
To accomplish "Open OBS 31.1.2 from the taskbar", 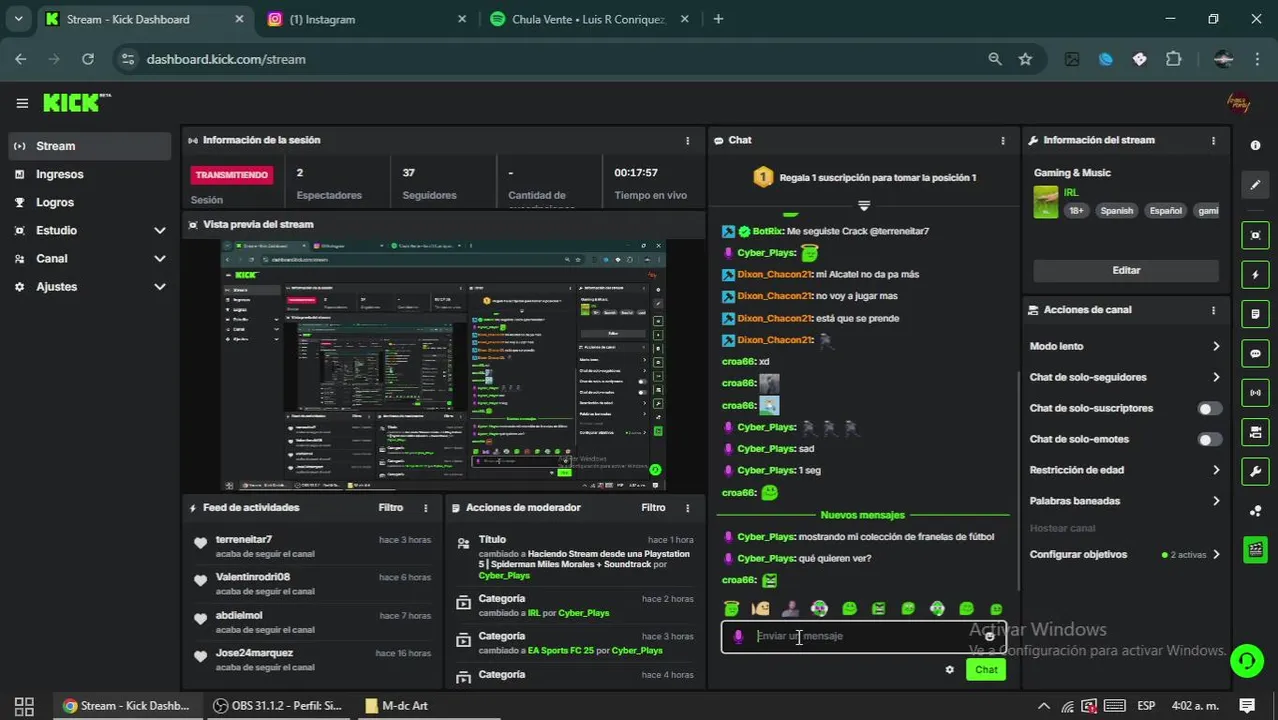I will point(278,706).
